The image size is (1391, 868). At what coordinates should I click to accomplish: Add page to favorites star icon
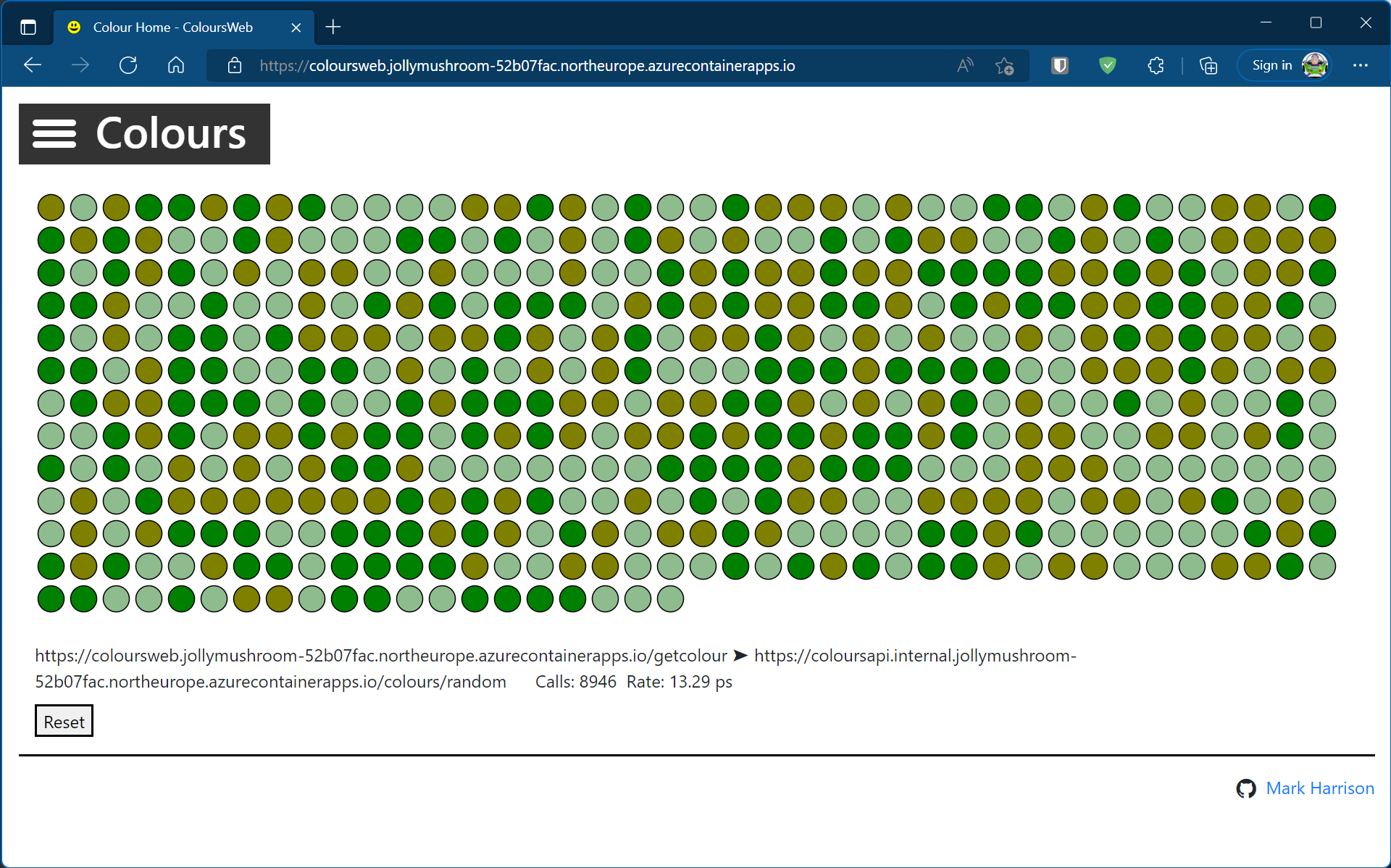tap(1004, 66)
